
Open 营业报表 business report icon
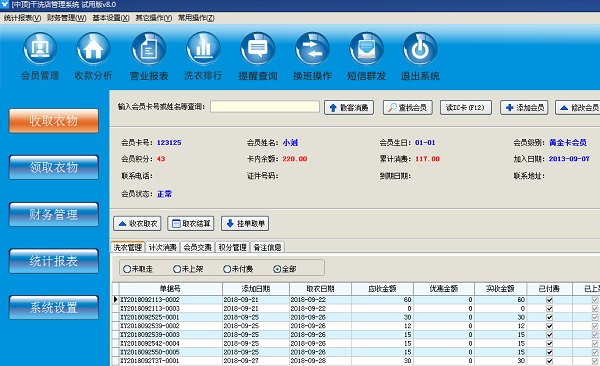(x=149, y=49)
